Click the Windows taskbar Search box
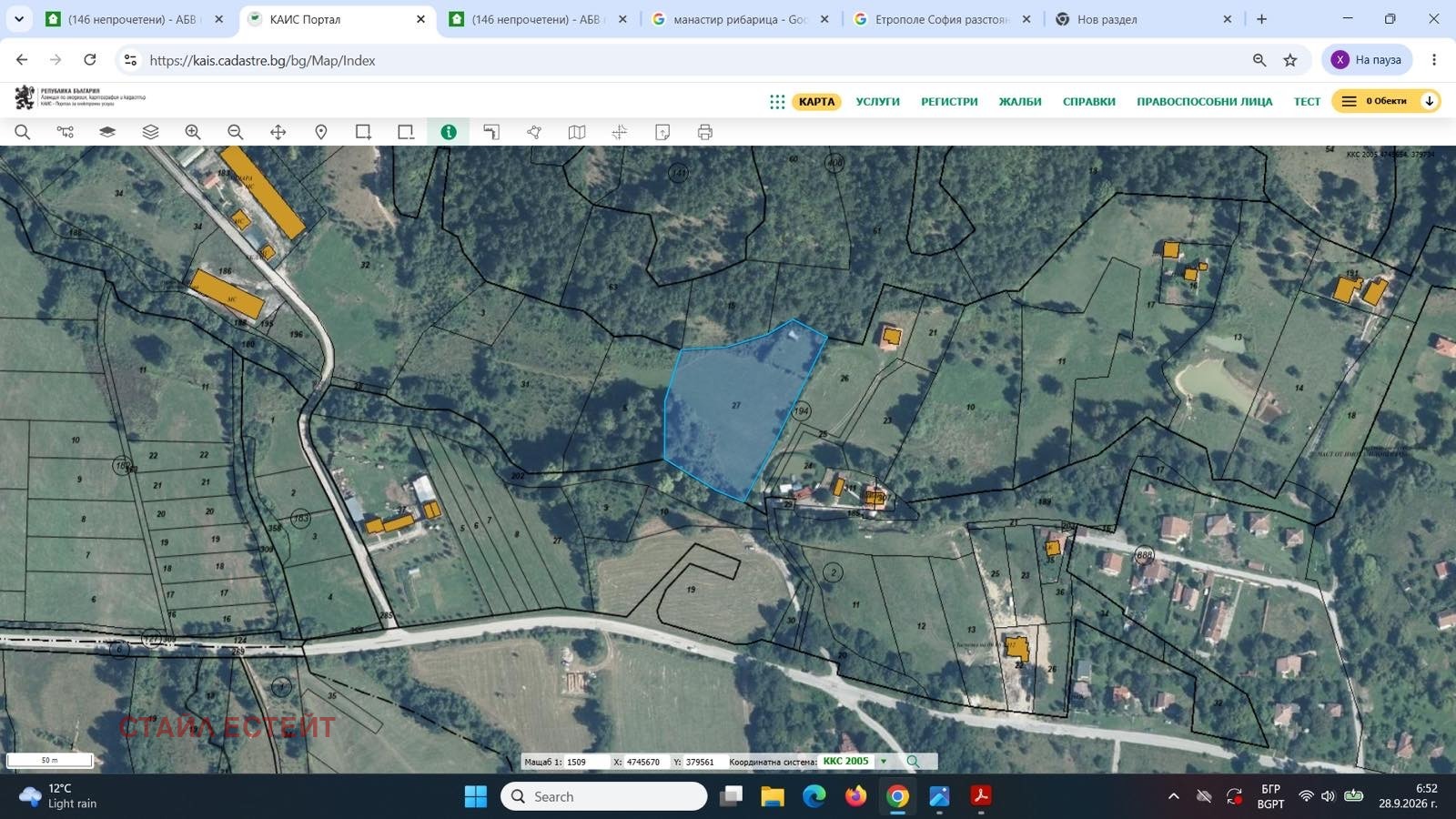 coord(604,797)
